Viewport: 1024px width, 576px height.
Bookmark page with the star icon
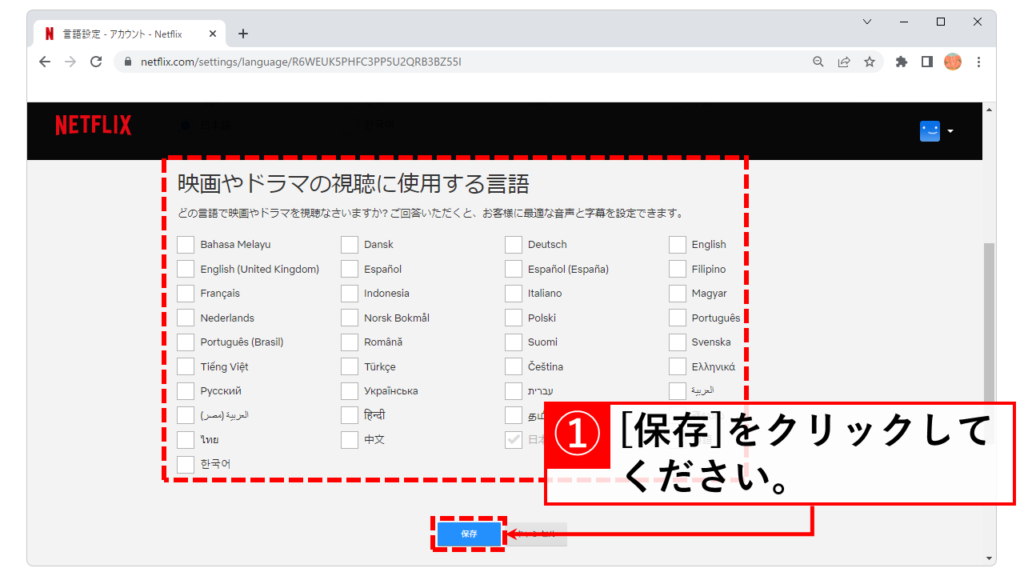click(870, 62)
